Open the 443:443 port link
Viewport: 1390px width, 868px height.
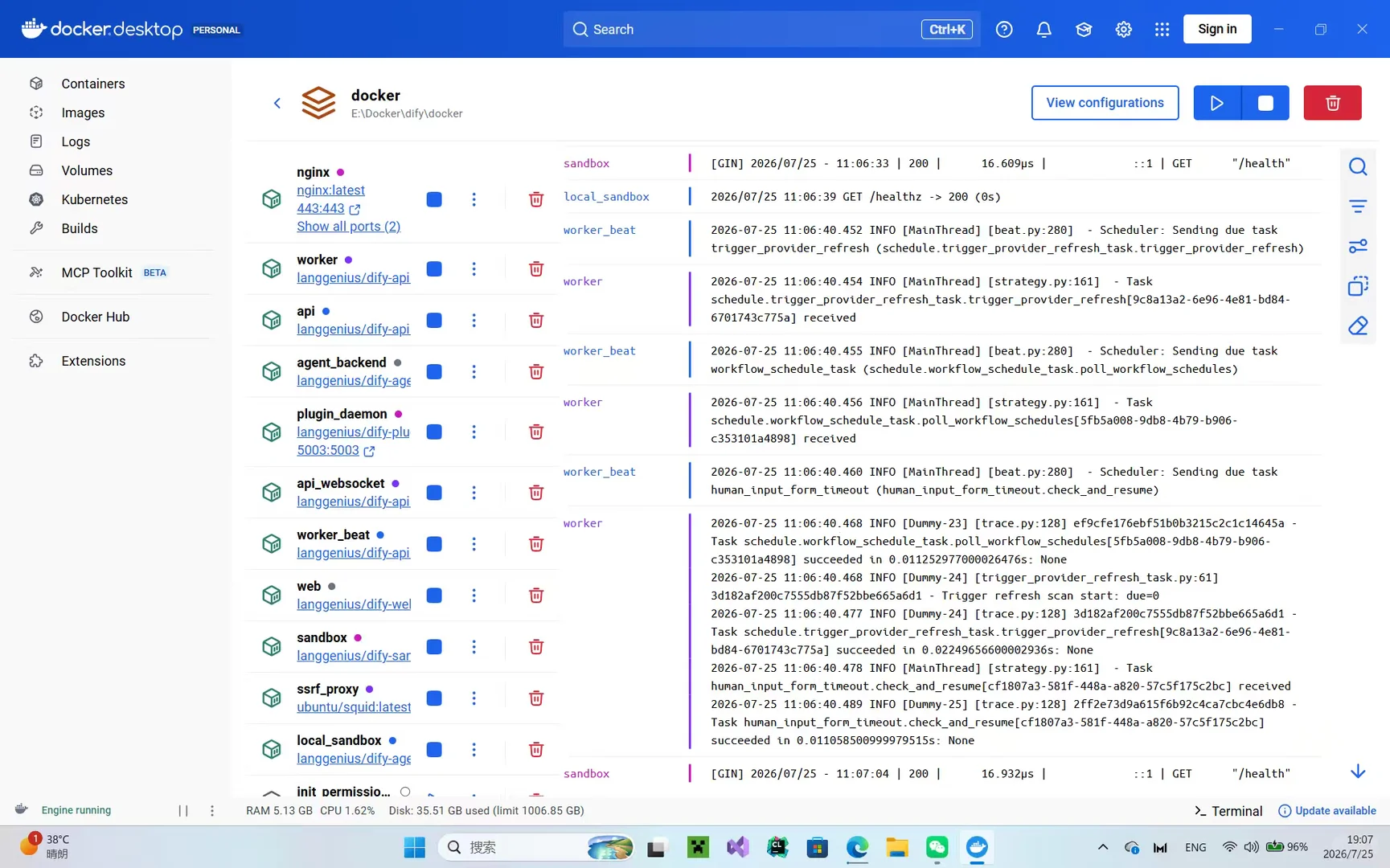tap(328, 209)
